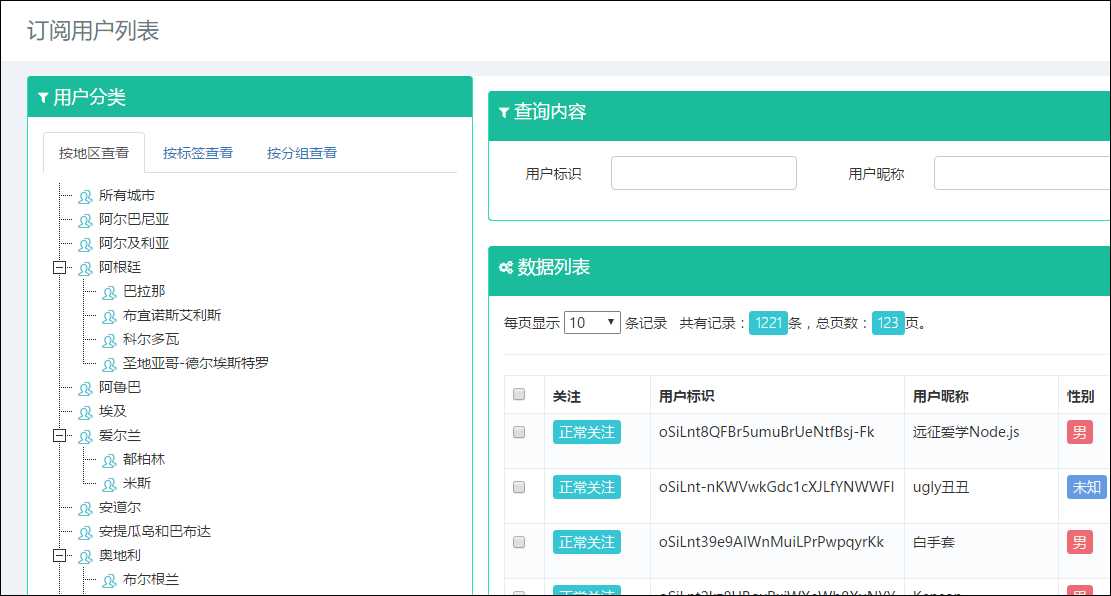Viewport: 1111px width, 596px height.
Task: Click the user icon beside 圣地亚哥-德尔埃斯特罗
Action: (x=109, y=364)
